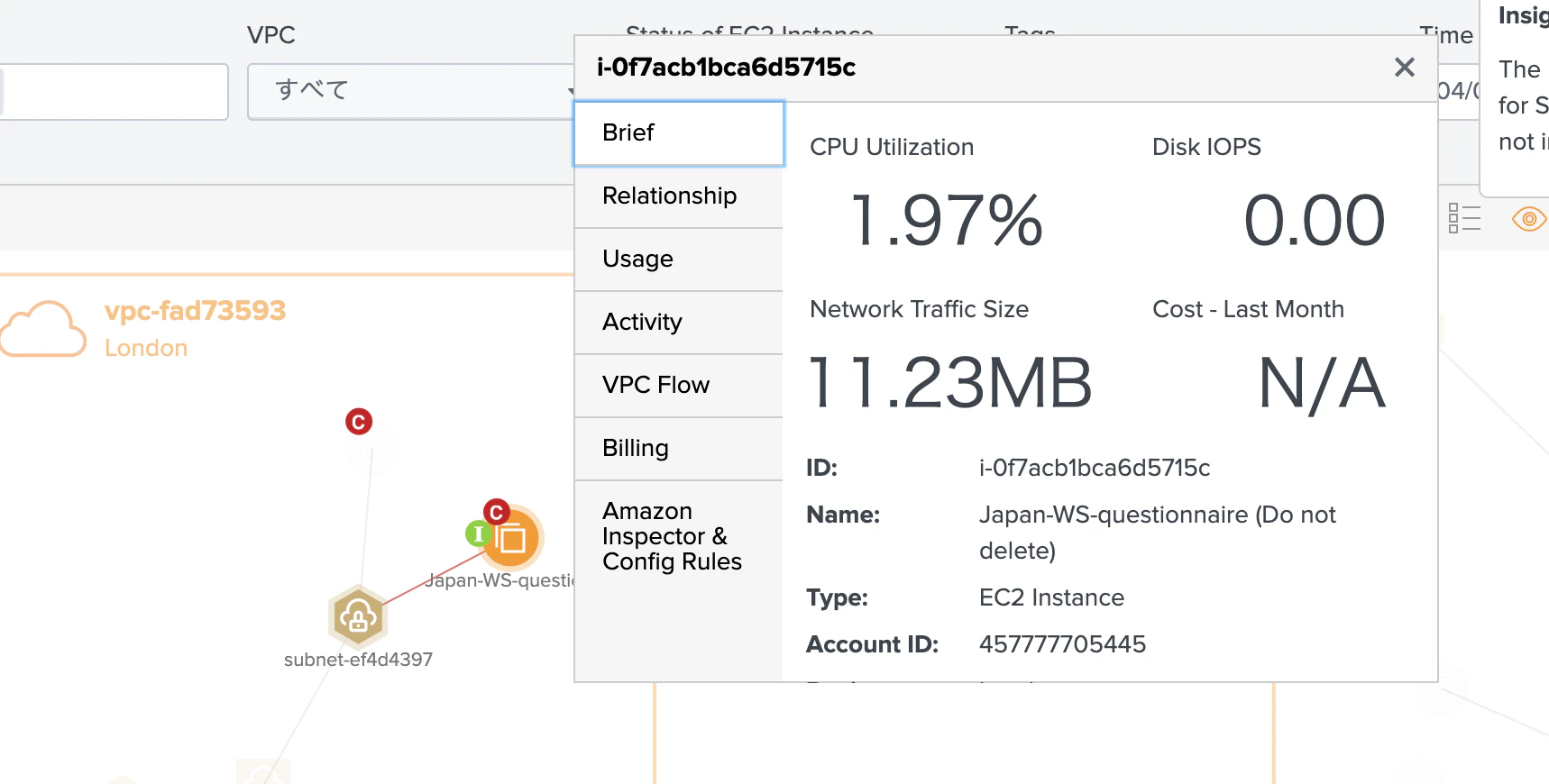Click the empty filter input field
Screen dimensions: 1549x784
[114, 91]
